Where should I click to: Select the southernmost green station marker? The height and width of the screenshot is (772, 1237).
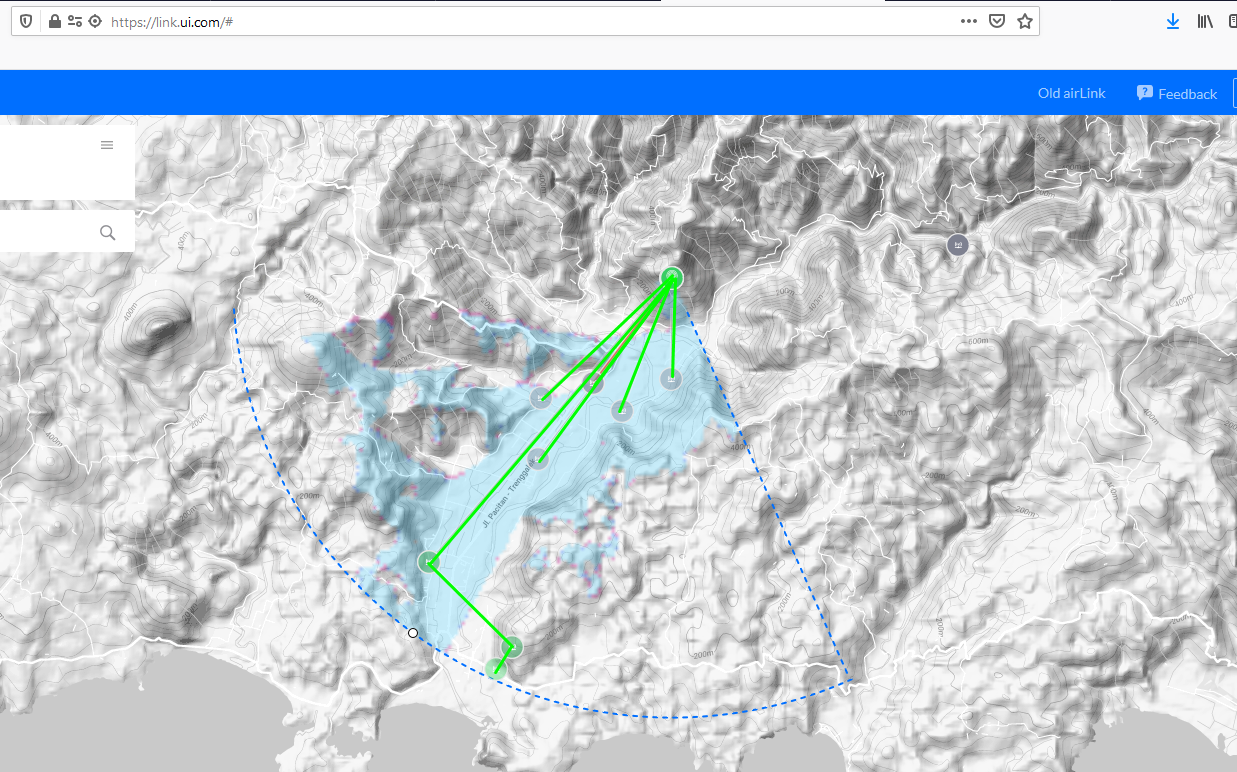click(x=495, y=669)
